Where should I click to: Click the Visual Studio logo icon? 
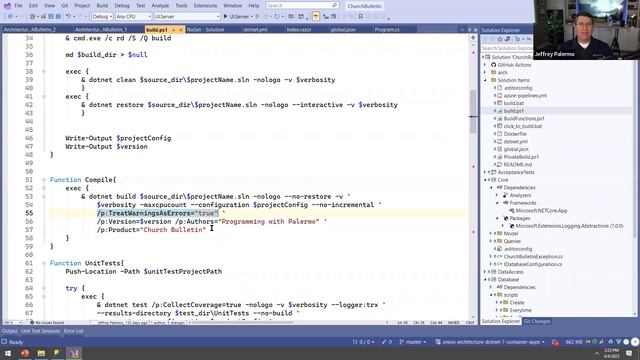7,6
